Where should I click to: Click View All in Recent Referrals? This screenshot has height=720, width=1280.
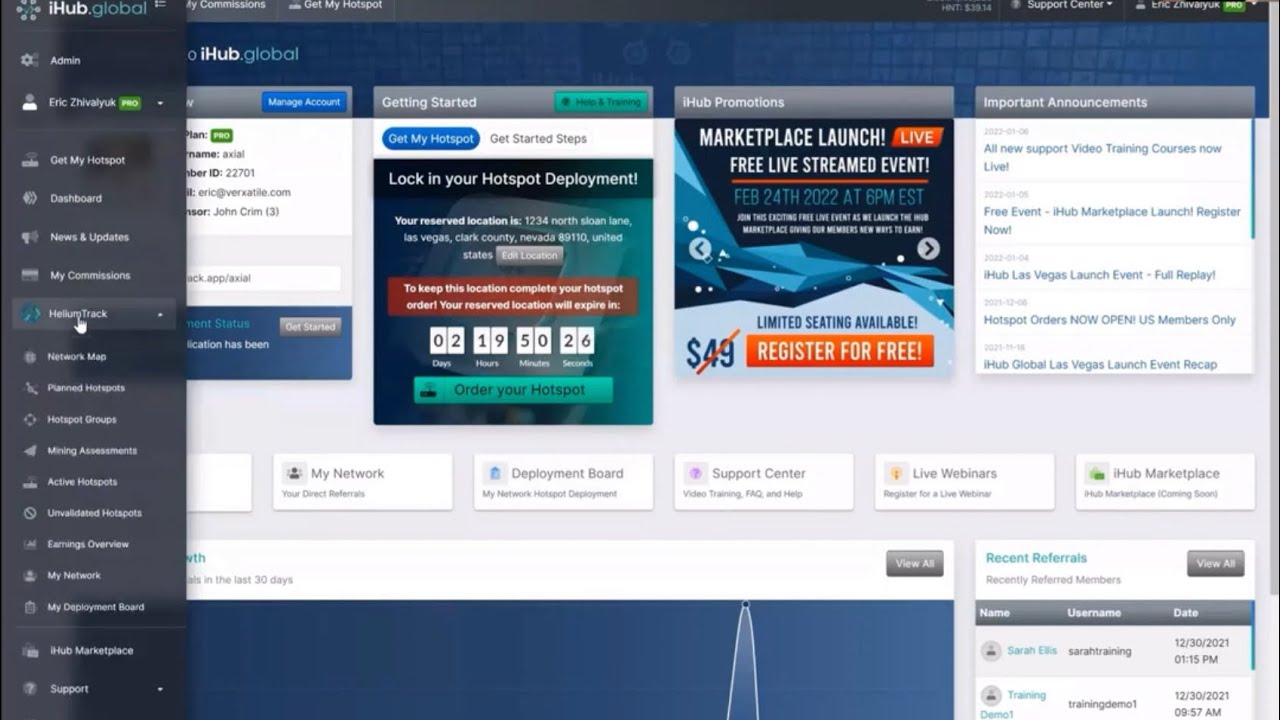tap(1215, 563)
